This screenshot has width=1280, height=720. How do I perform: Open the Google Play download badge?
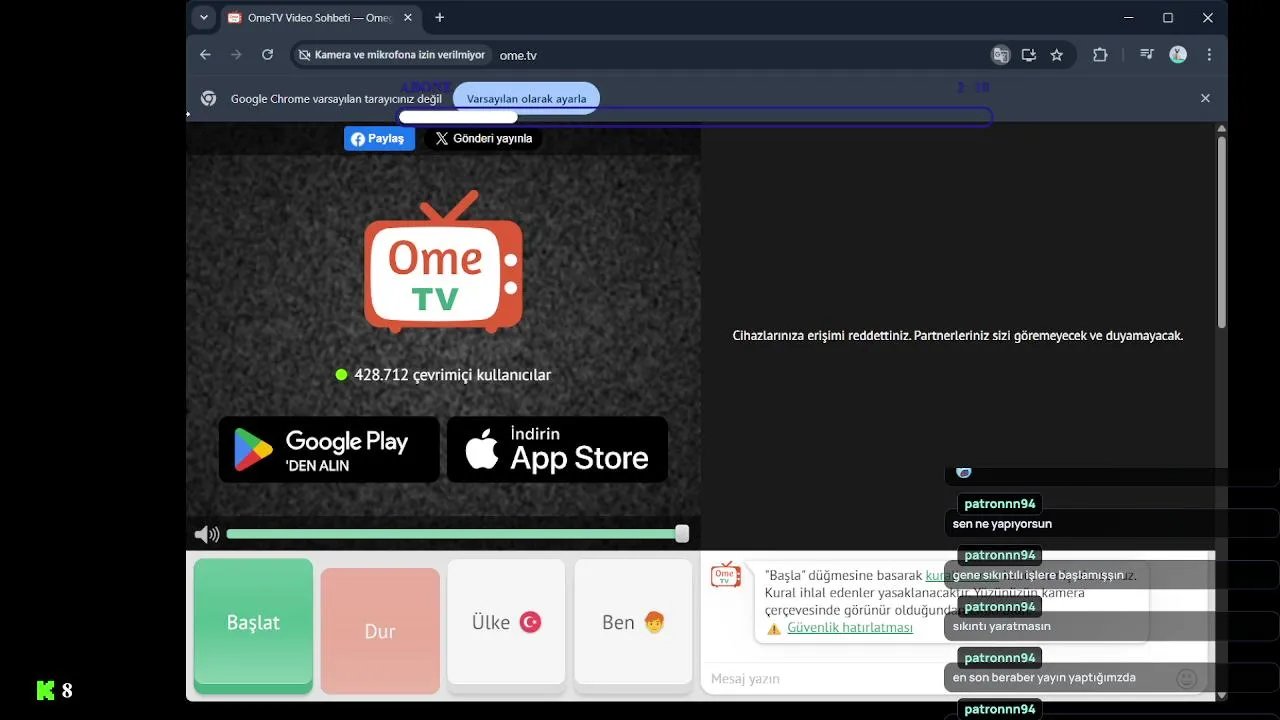[329, 450]
